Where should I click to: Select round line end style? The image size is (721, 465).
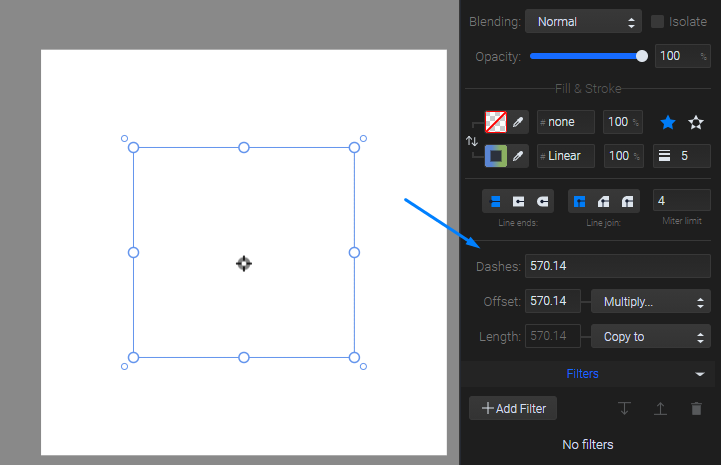(x=543, y=201)
